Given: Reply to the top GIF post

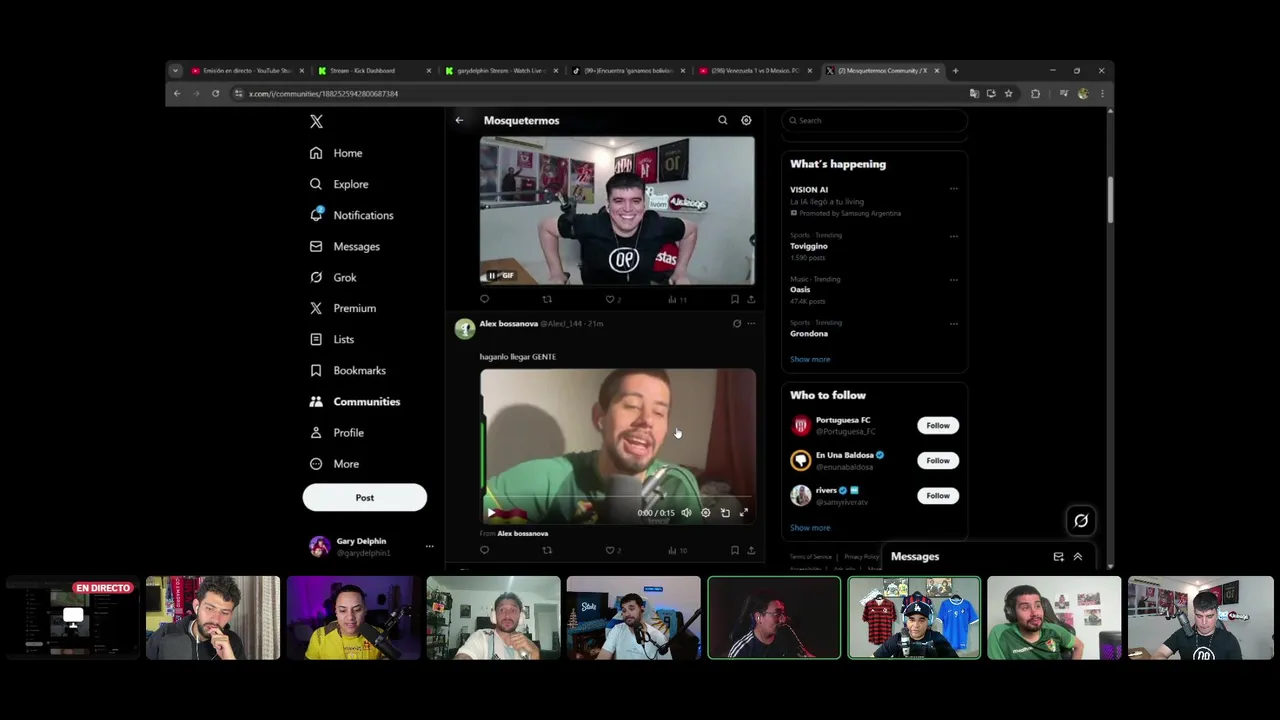Looking at the screenshot, I should (485, 299).
